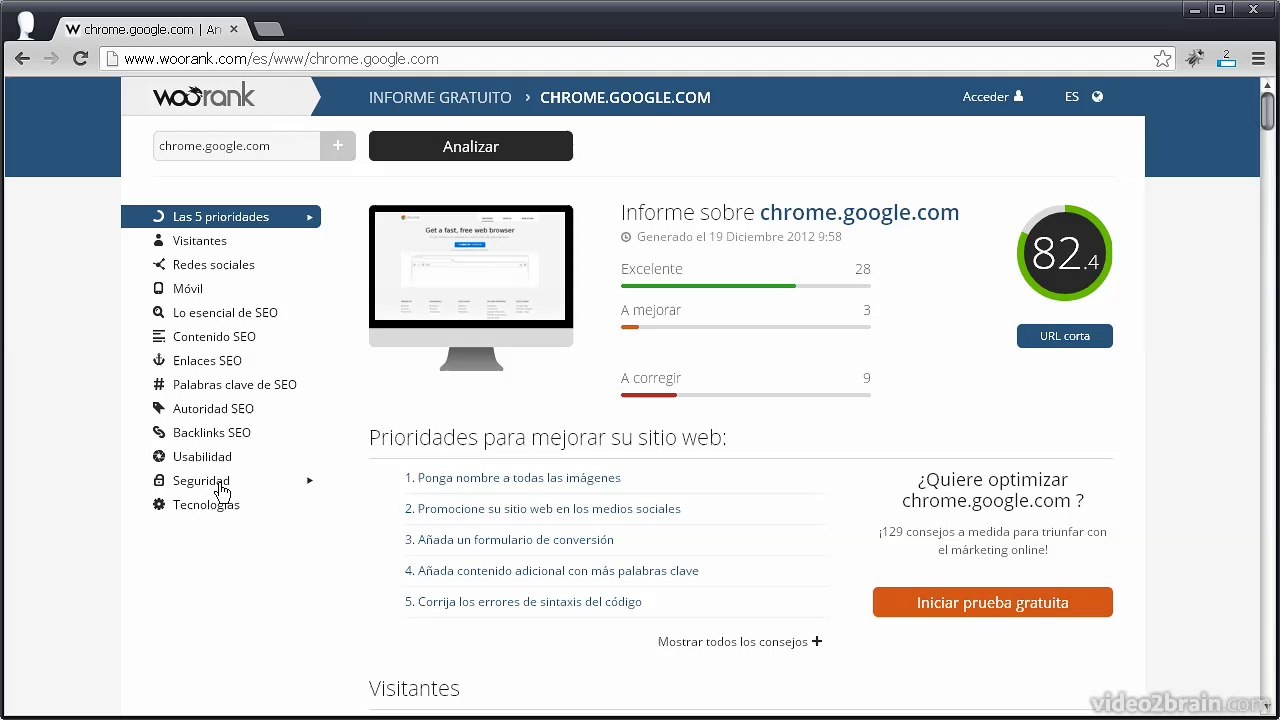
Task: Click the user icon next to Acceder
Action: [1018, 97]
